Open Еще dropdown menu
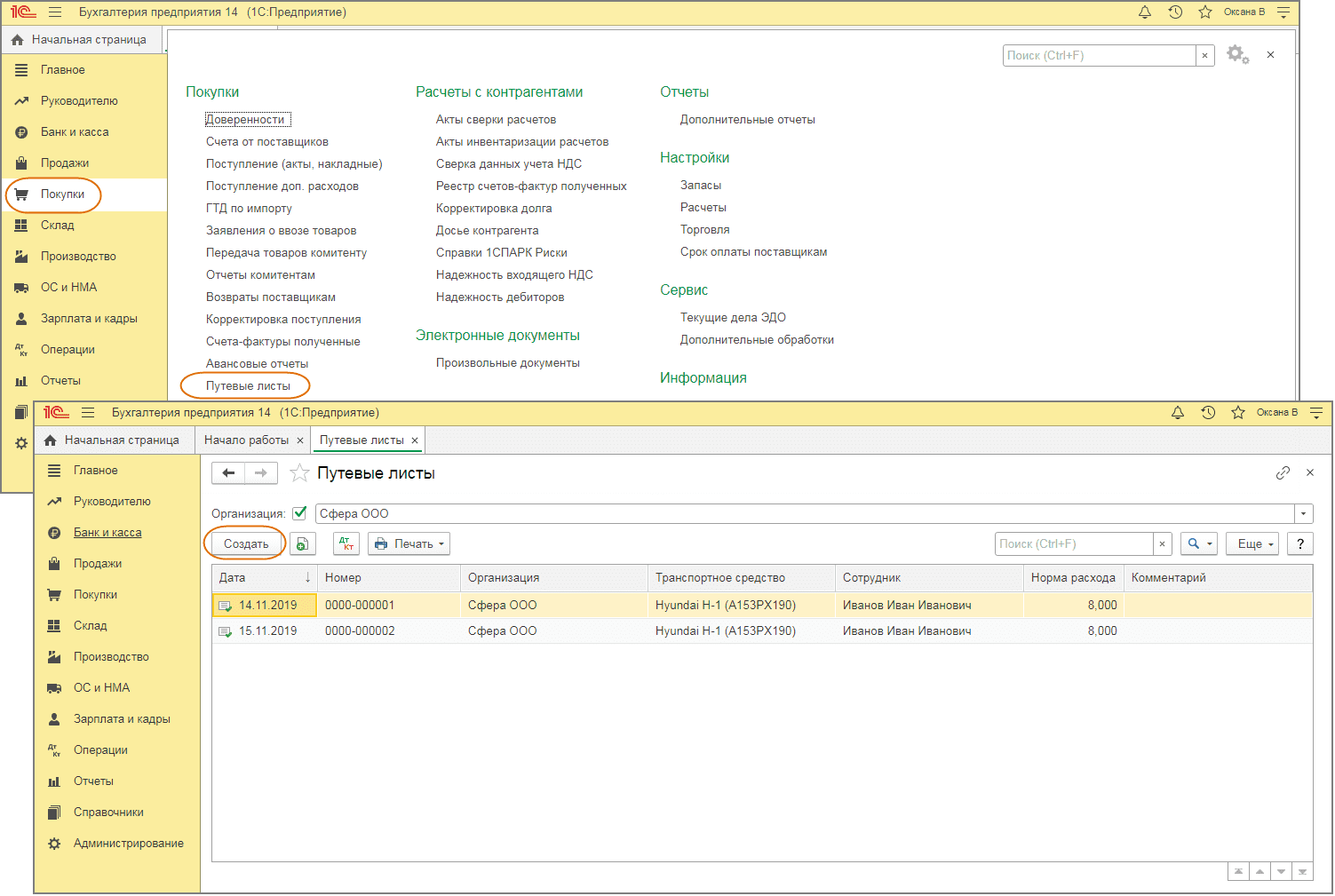The width and height of the screenshot is (1335, 896). click(x=1252, y=544)
